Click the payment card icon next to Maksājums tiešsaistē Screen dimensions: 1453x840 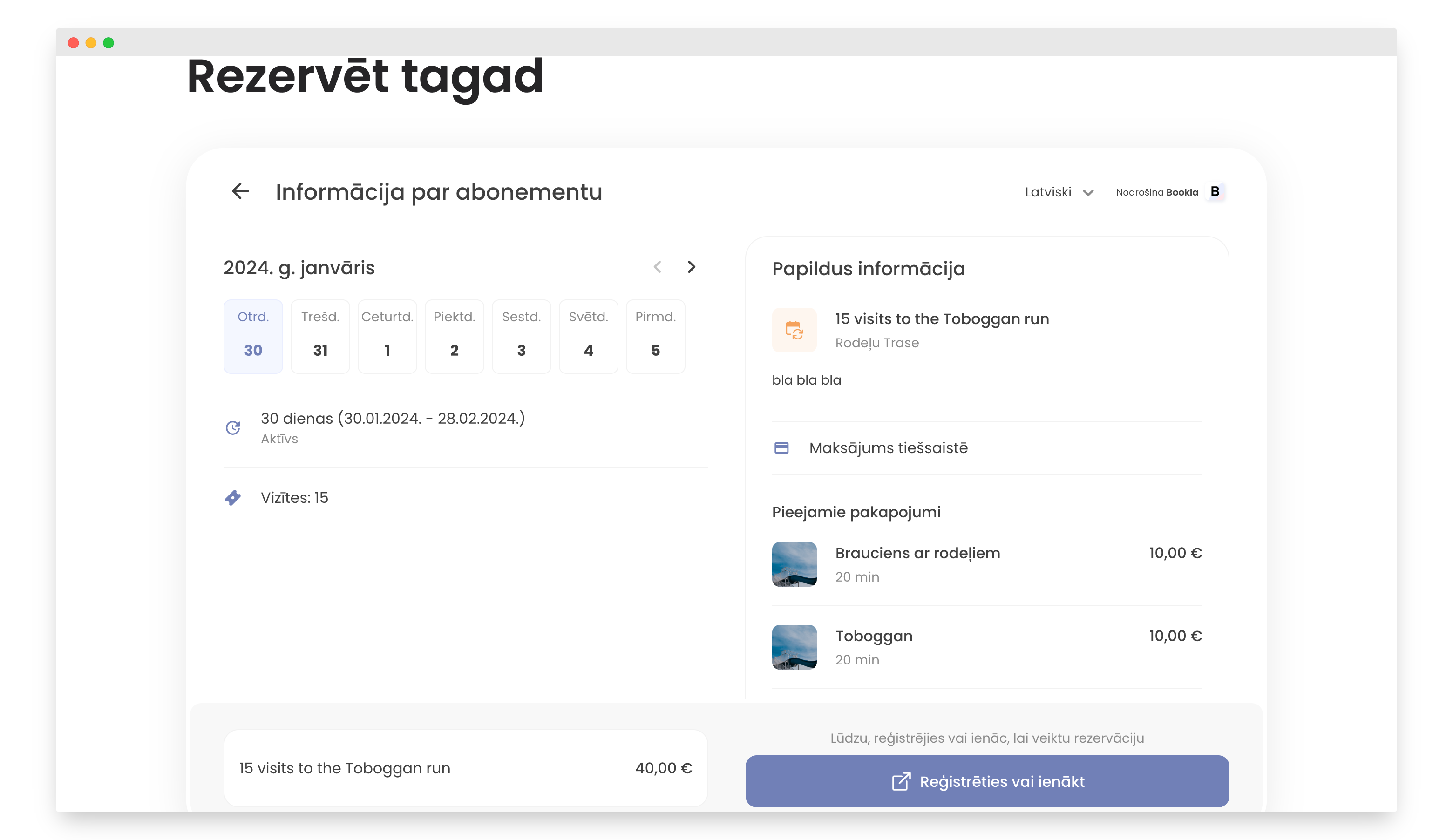tap(781, 447)
